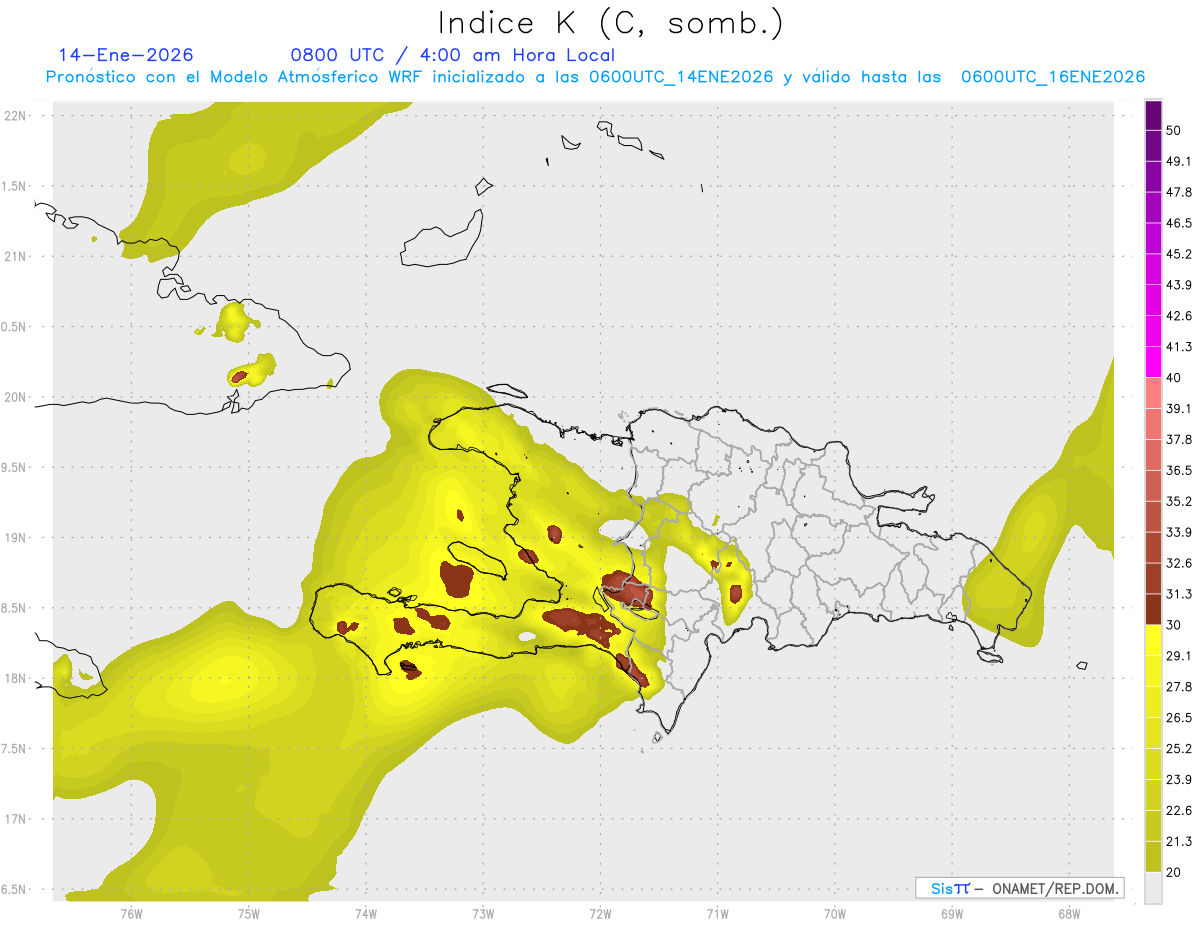Select the magenta swatch between 40 and 41.3
This screenshot has width=1200, height=927.
tap(1153, 362)
